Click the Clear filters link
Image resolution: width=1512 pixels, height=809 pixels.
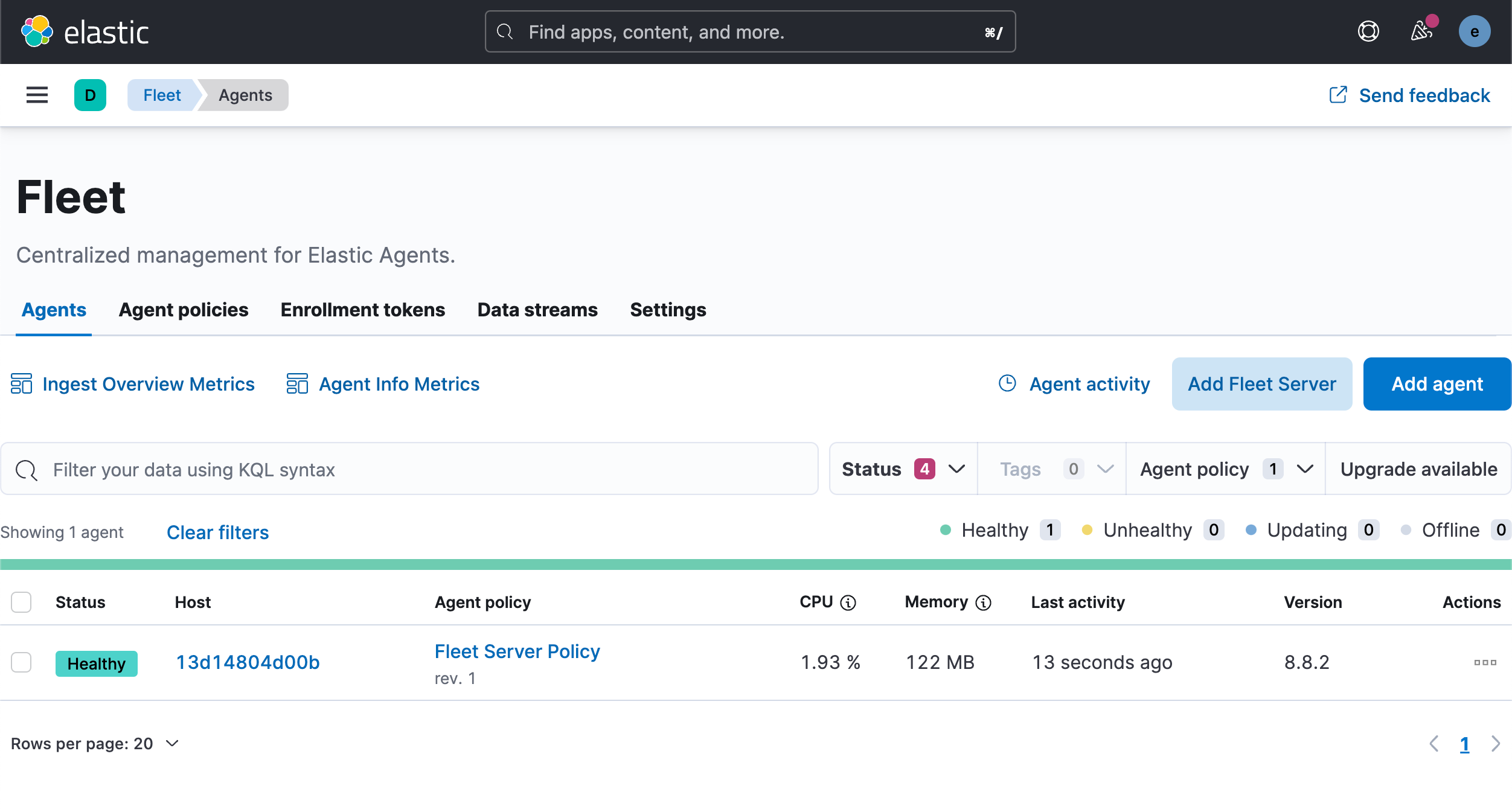(x=217, y=532)
